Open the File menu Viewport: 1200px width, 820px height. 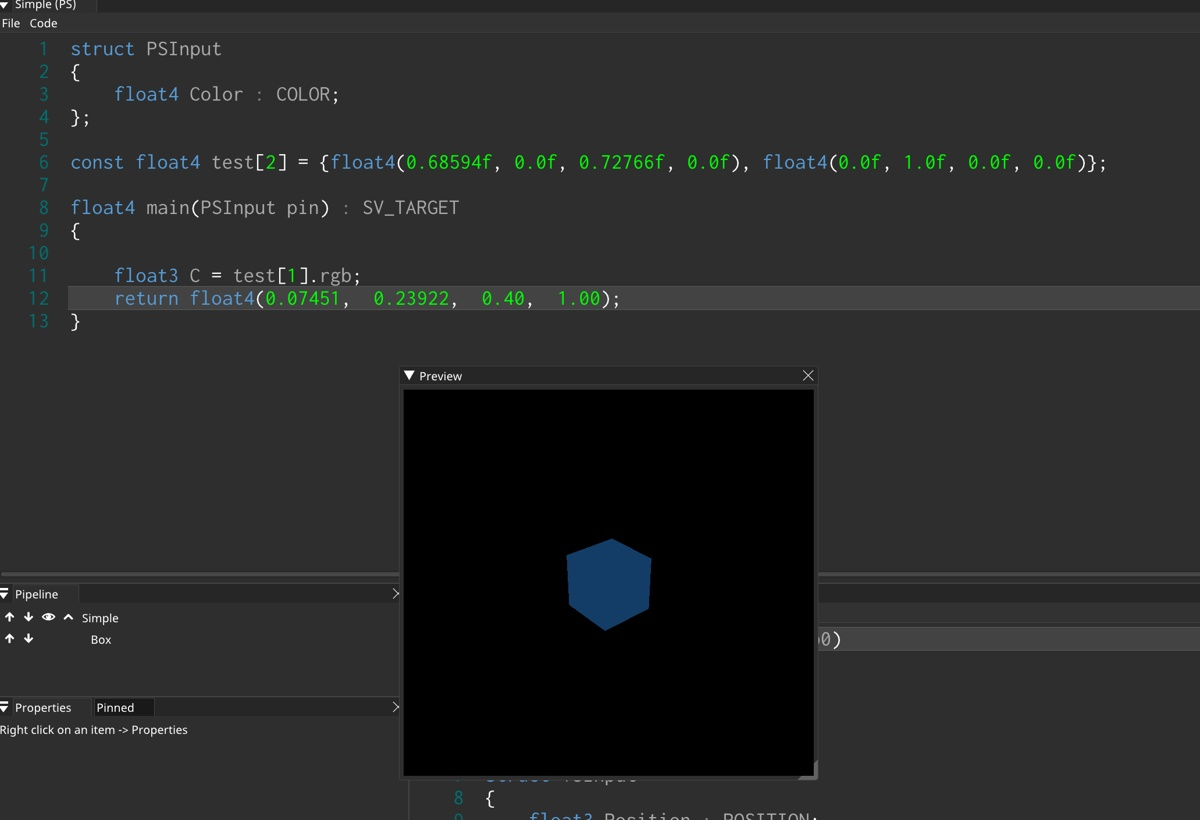coord(11,23)
